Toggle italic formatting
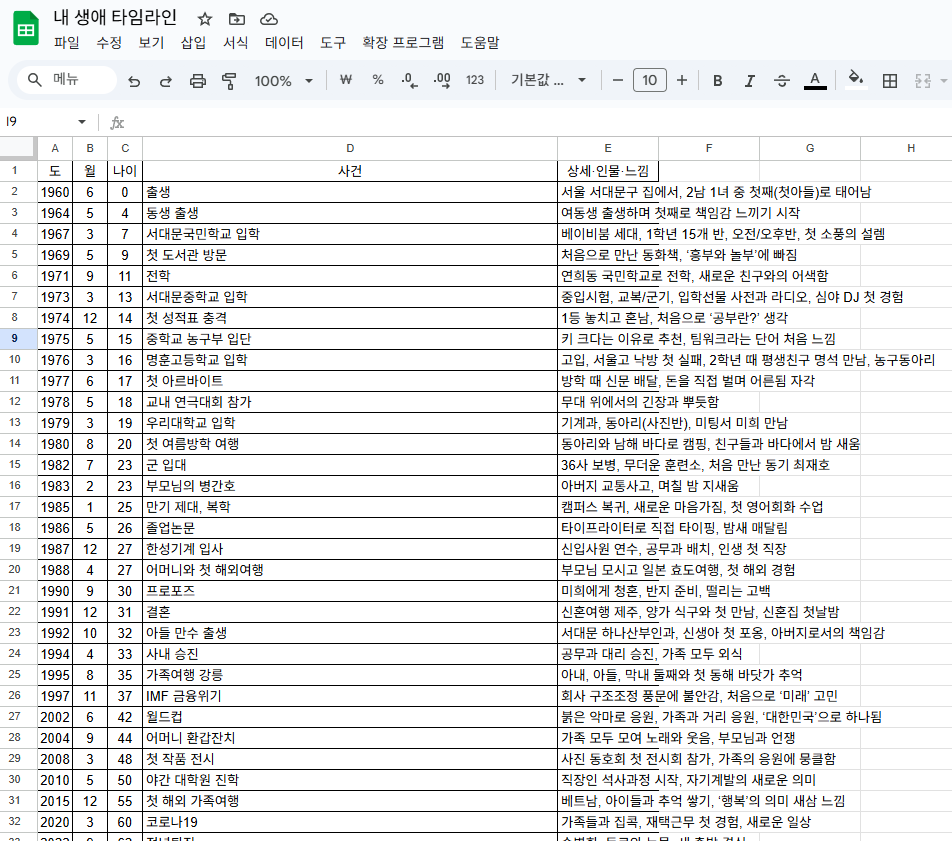Screen dimensions: 952x841 (x=750, y=80)
